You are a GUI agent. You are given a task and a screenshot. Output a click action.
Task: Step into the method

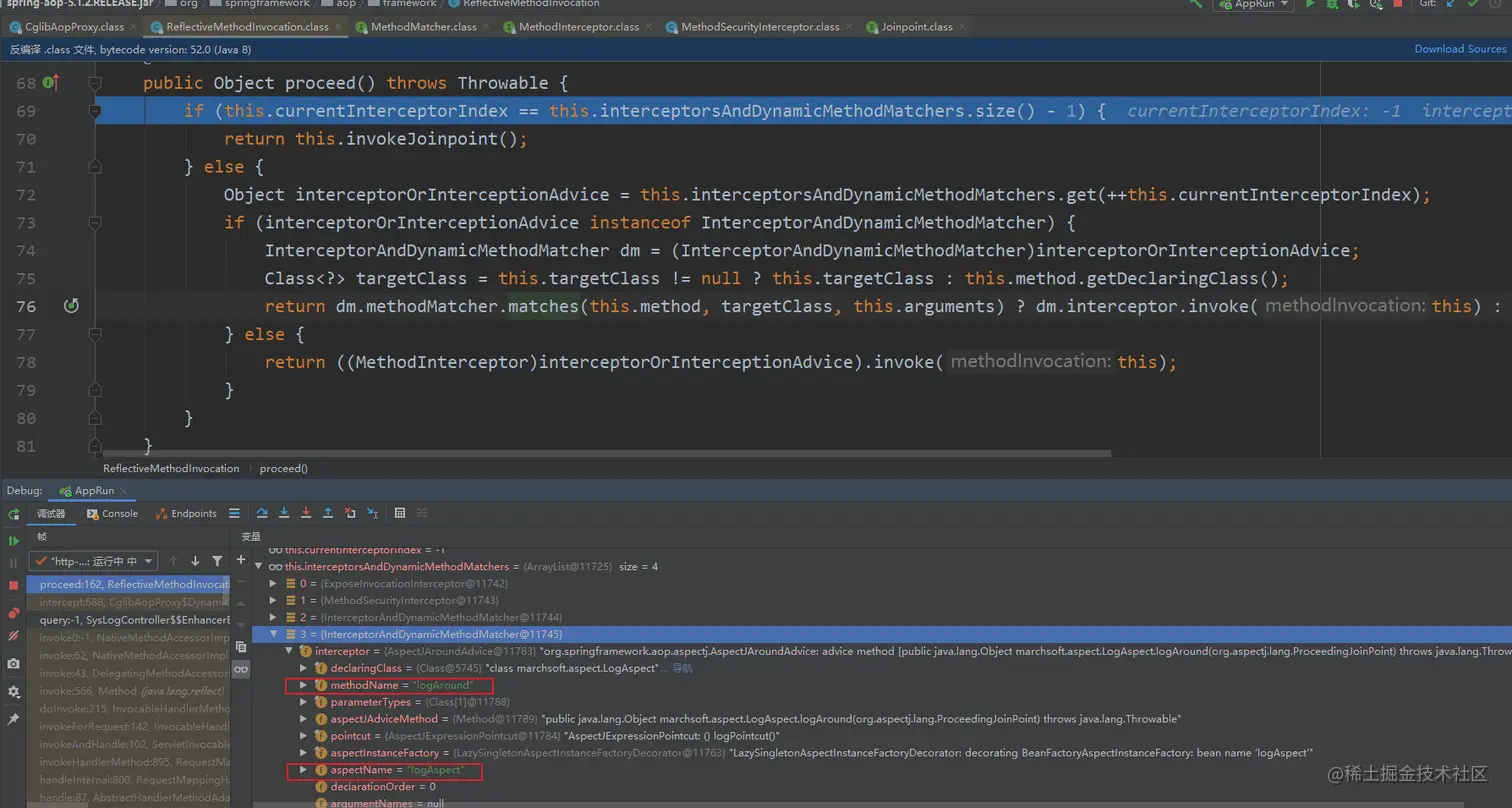pos(284,513)
